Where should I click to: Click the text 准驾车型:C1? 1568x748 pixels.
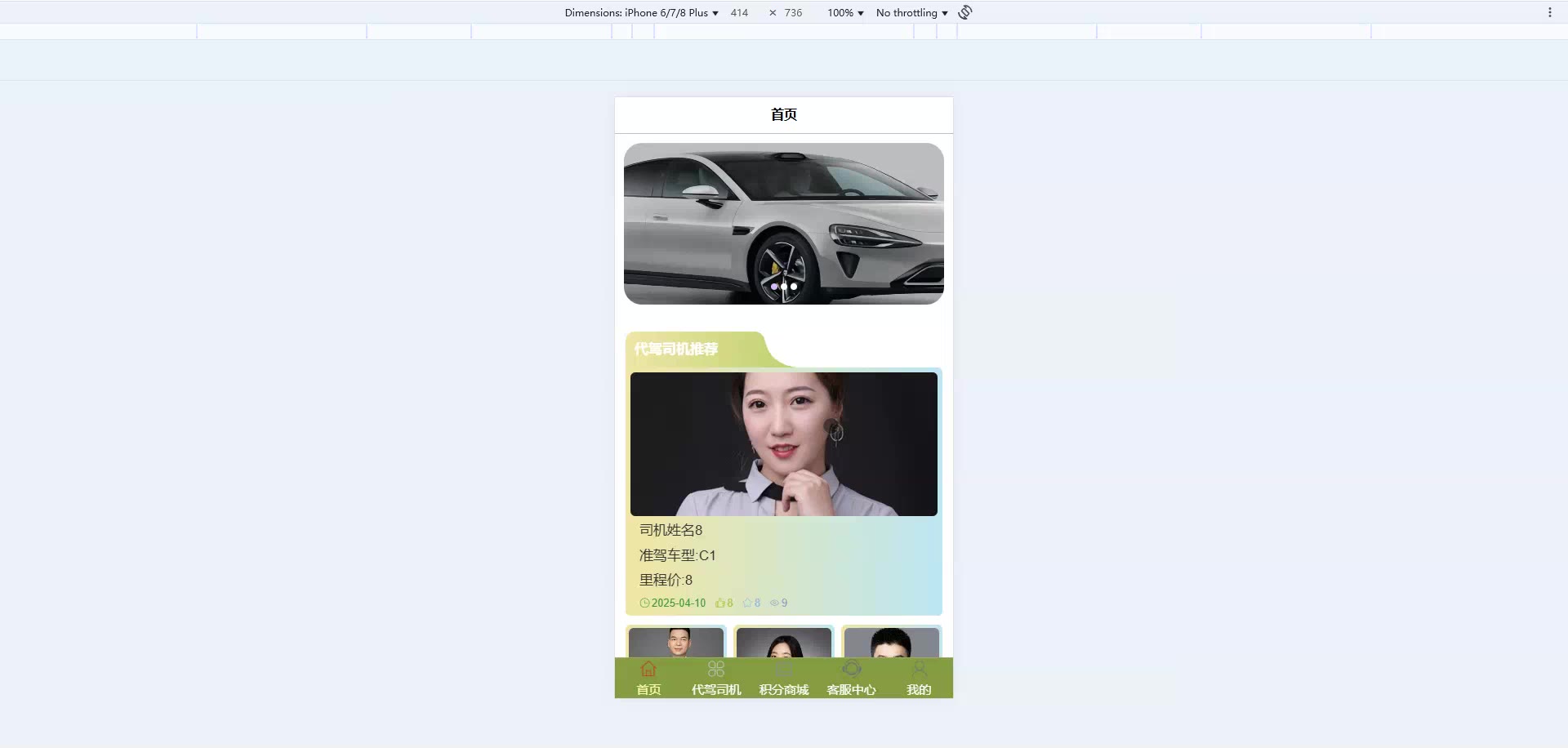pos(677,555)
